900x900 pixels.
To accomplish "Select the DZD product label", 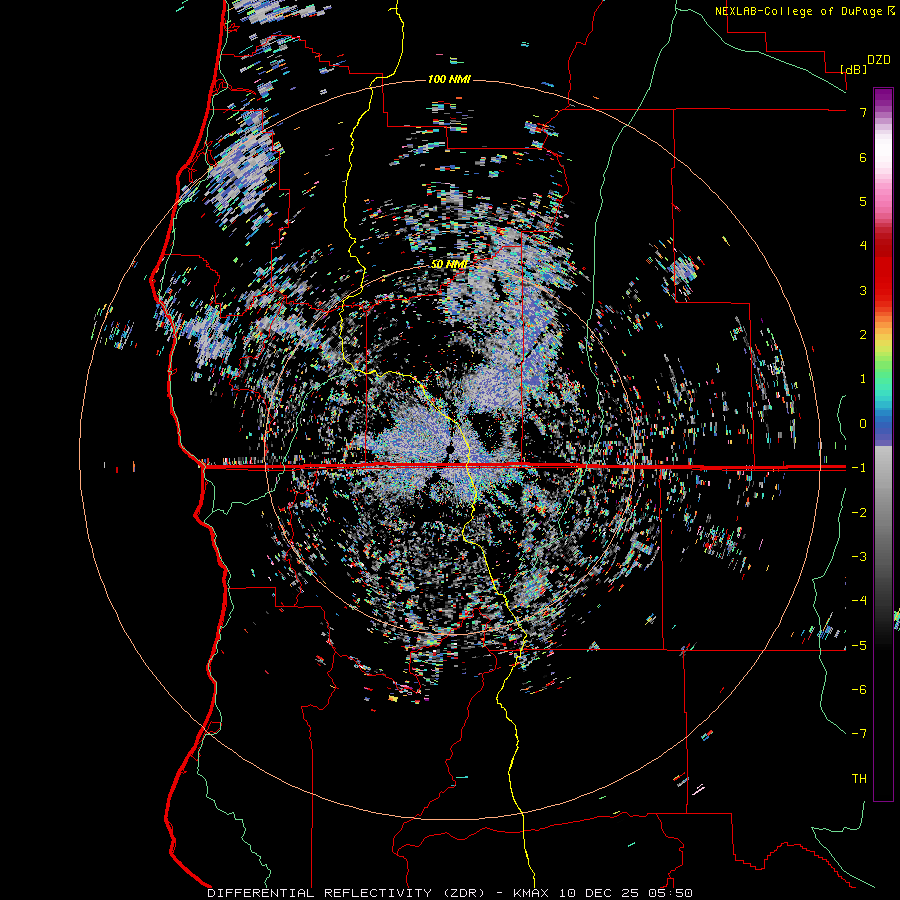I will [879, 60].
